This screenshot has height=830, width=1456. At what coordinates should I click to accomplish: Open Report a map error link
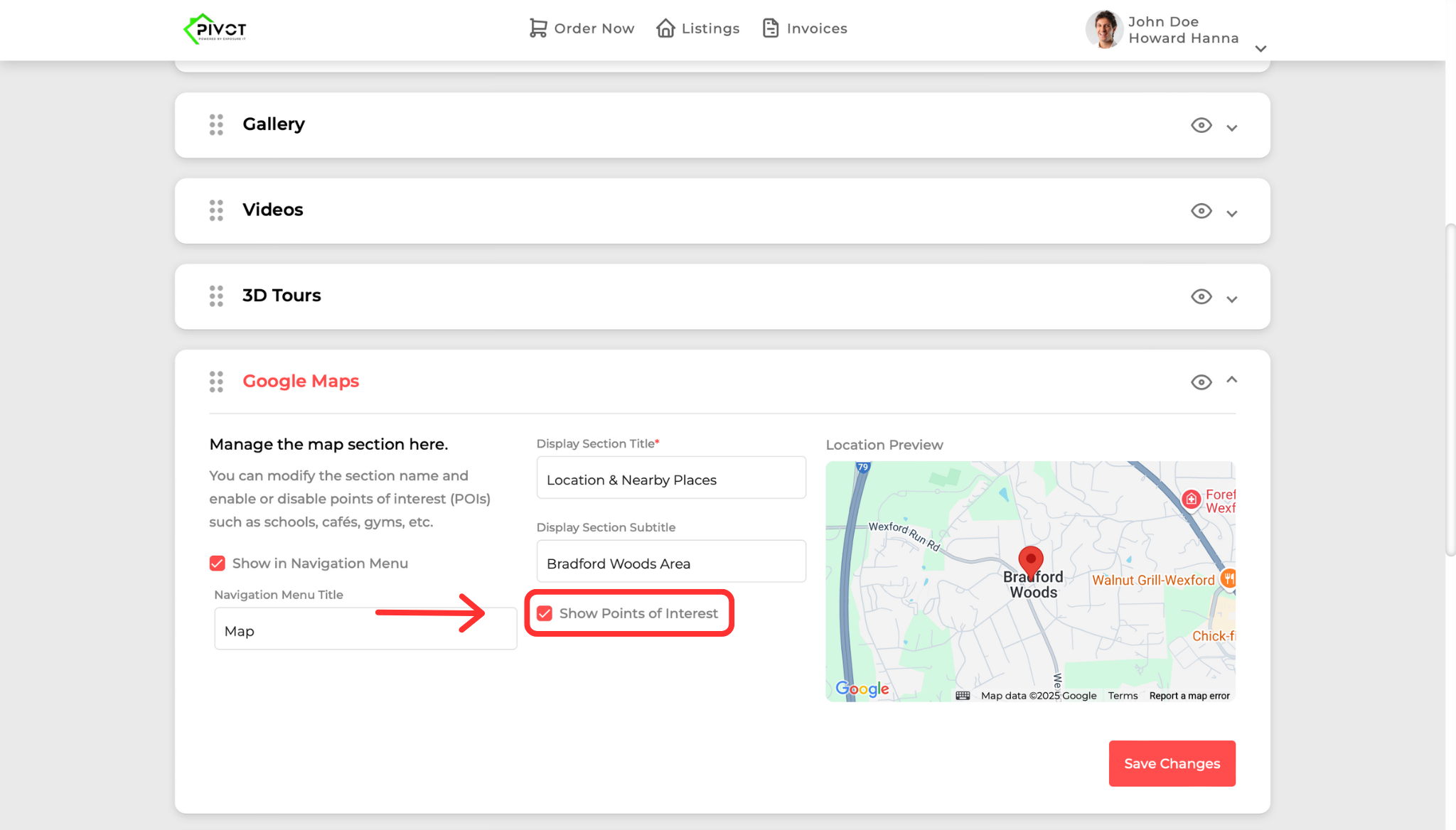pyautogui.click(x=1189, y=696)
